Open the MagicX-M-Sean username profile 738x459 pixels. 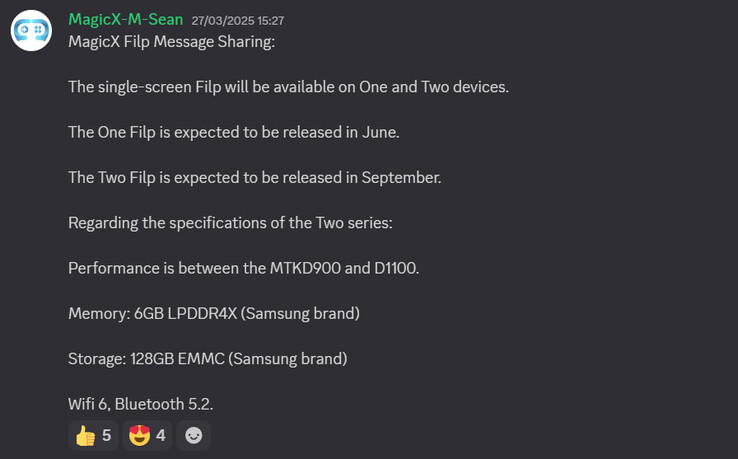(x=125, y=20)
